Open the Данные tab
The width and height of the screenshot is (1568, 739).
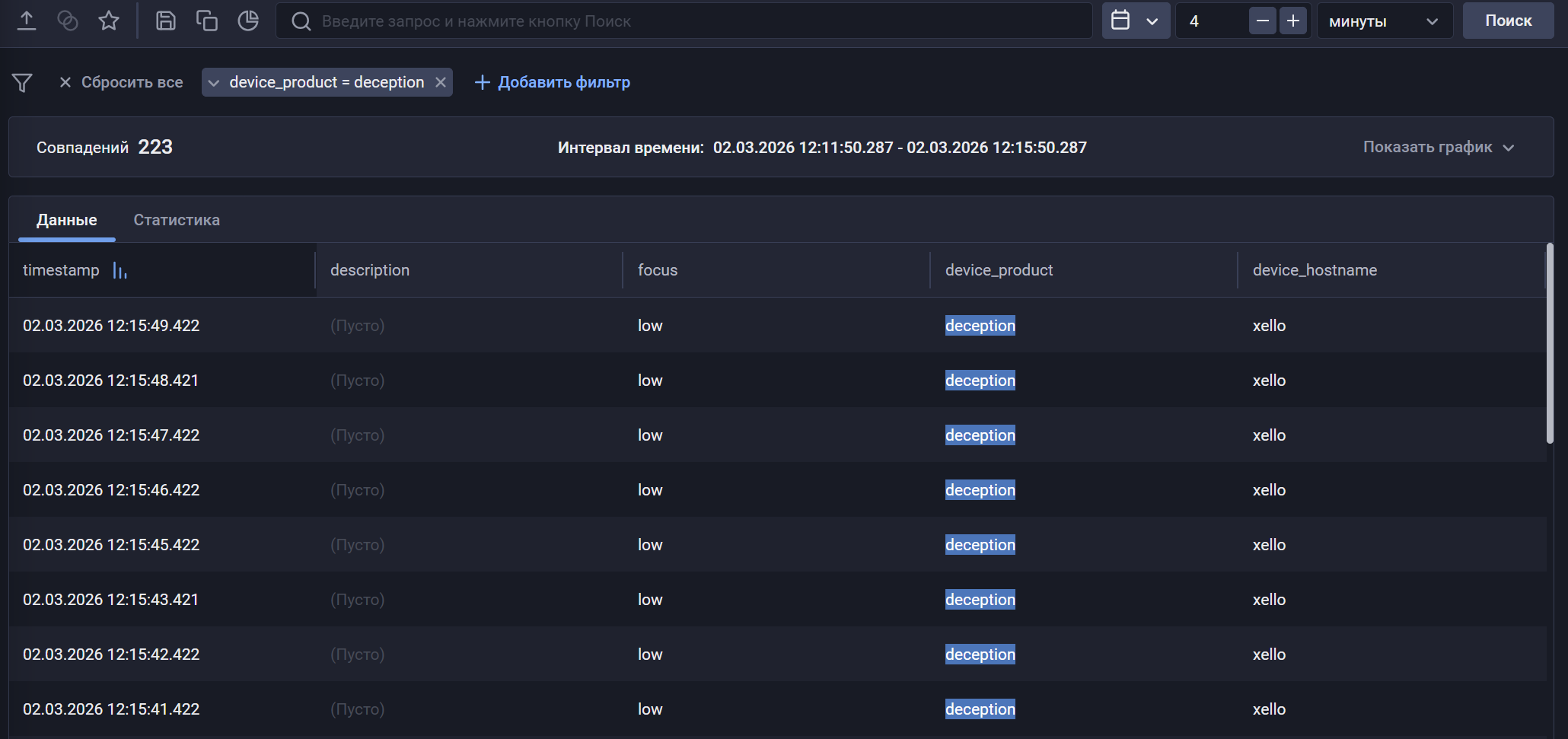pyautogui.click(x=66, y=220)
